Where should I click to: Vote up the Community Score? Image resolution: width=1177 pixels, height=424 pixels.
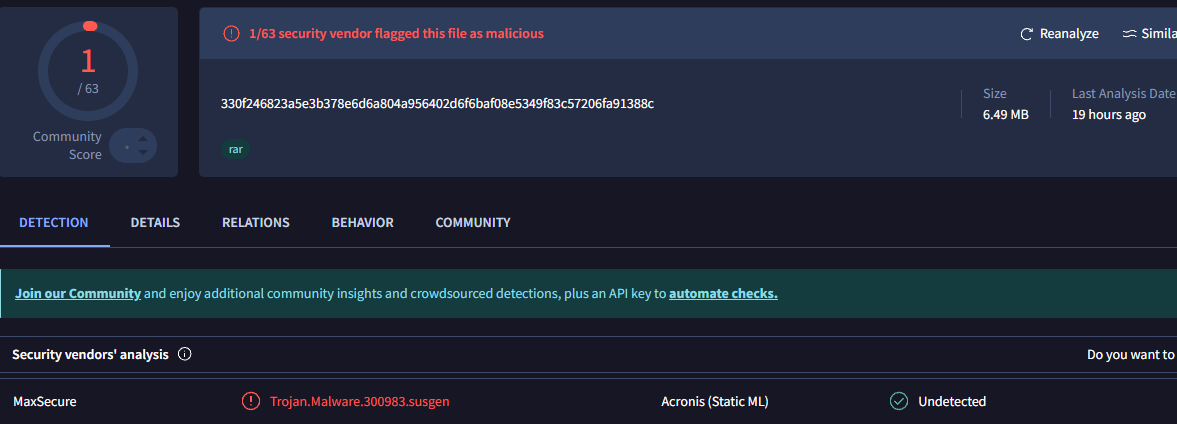[144, 138]
